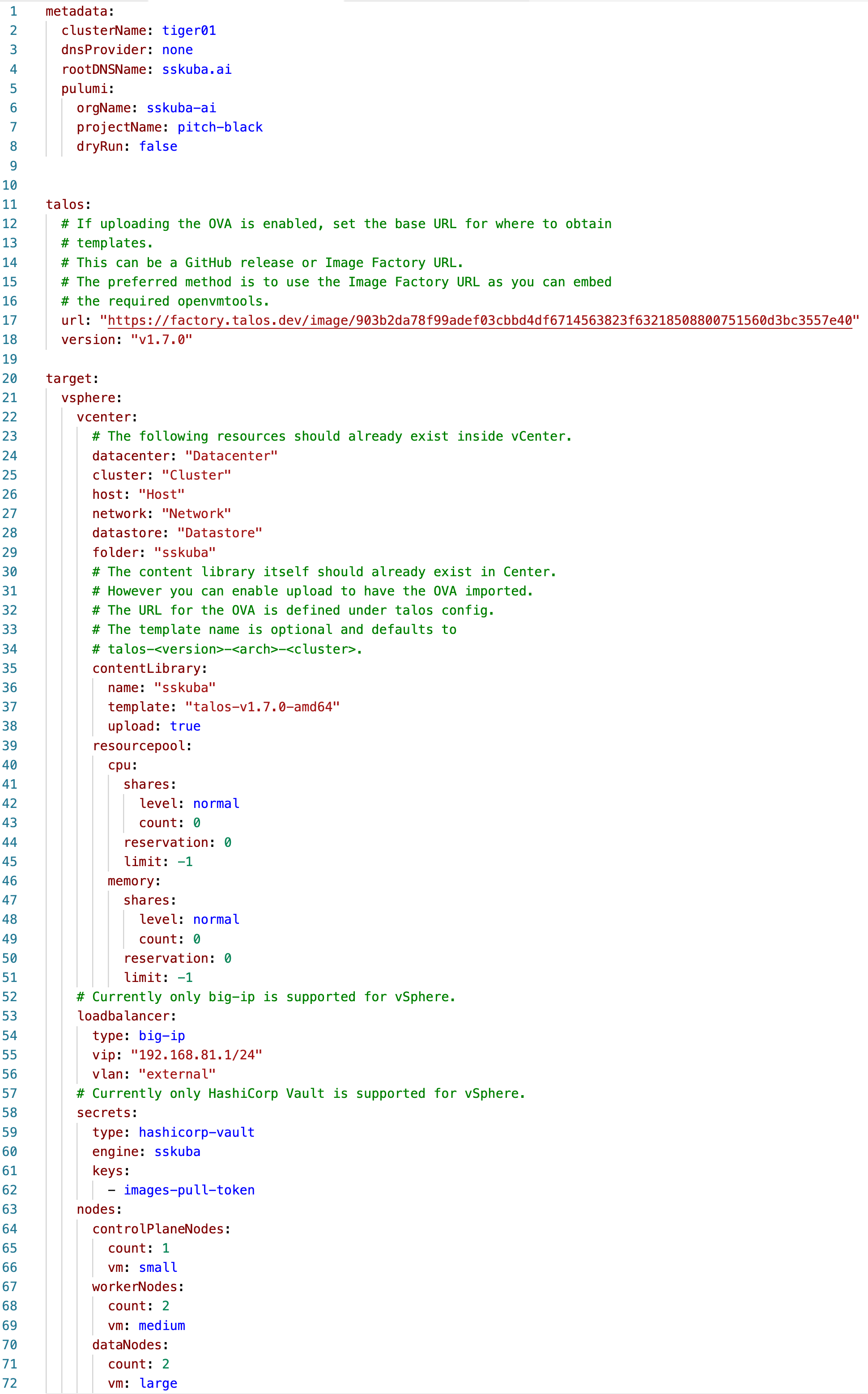Screen dimensions: 868x1394
Task: Click the vip value 192.168.81.1/24
Action: pyautogui.click(x=196, y=1055)
